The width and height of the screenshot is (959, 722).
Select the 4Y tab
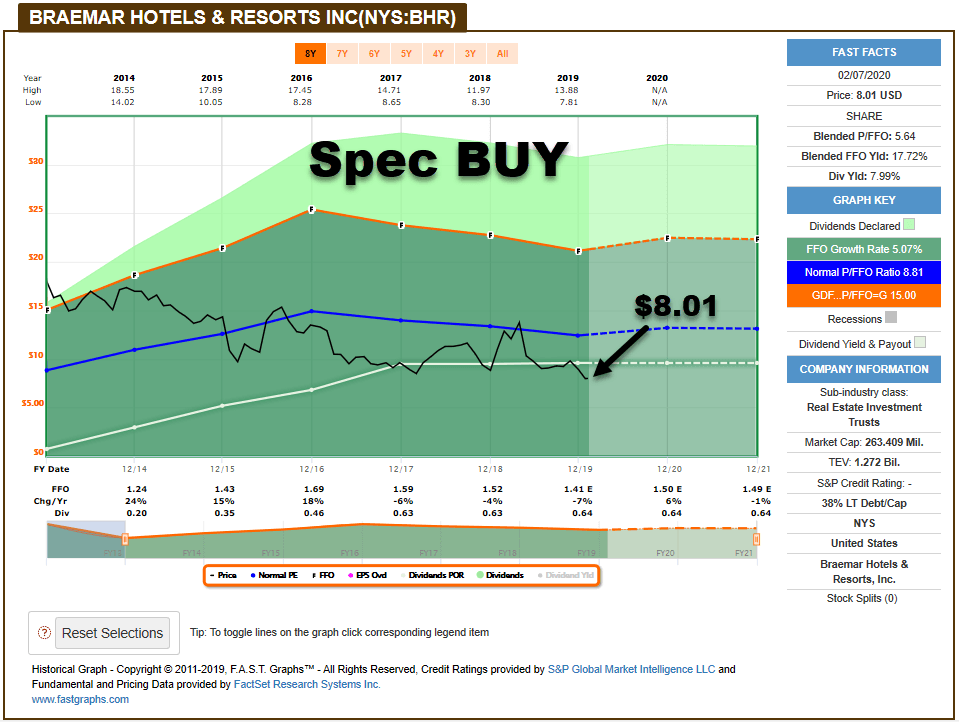438,55
